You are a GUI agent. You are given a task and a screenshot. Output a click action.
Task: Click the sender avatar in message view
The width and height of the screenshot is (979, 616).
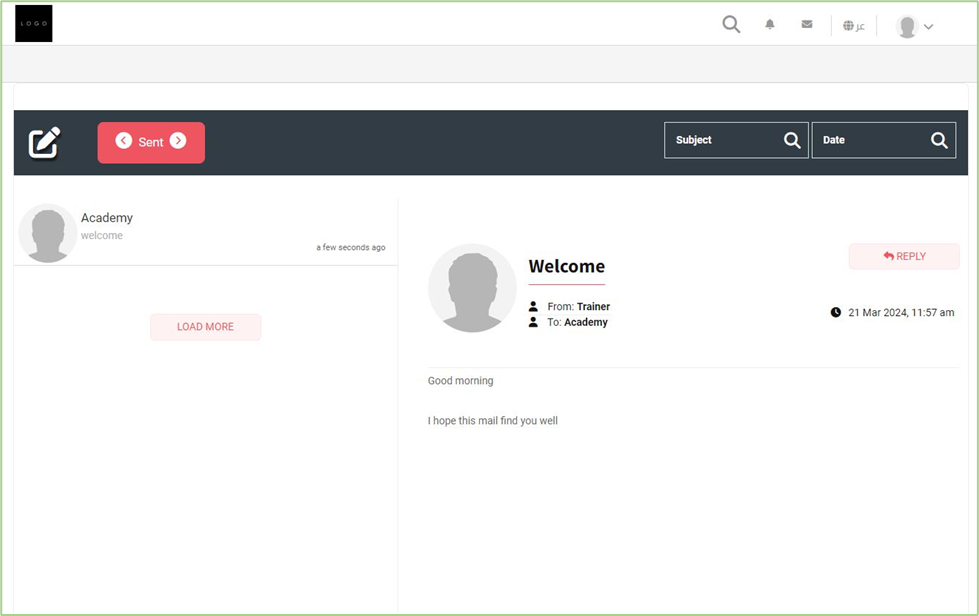point(472,288)
